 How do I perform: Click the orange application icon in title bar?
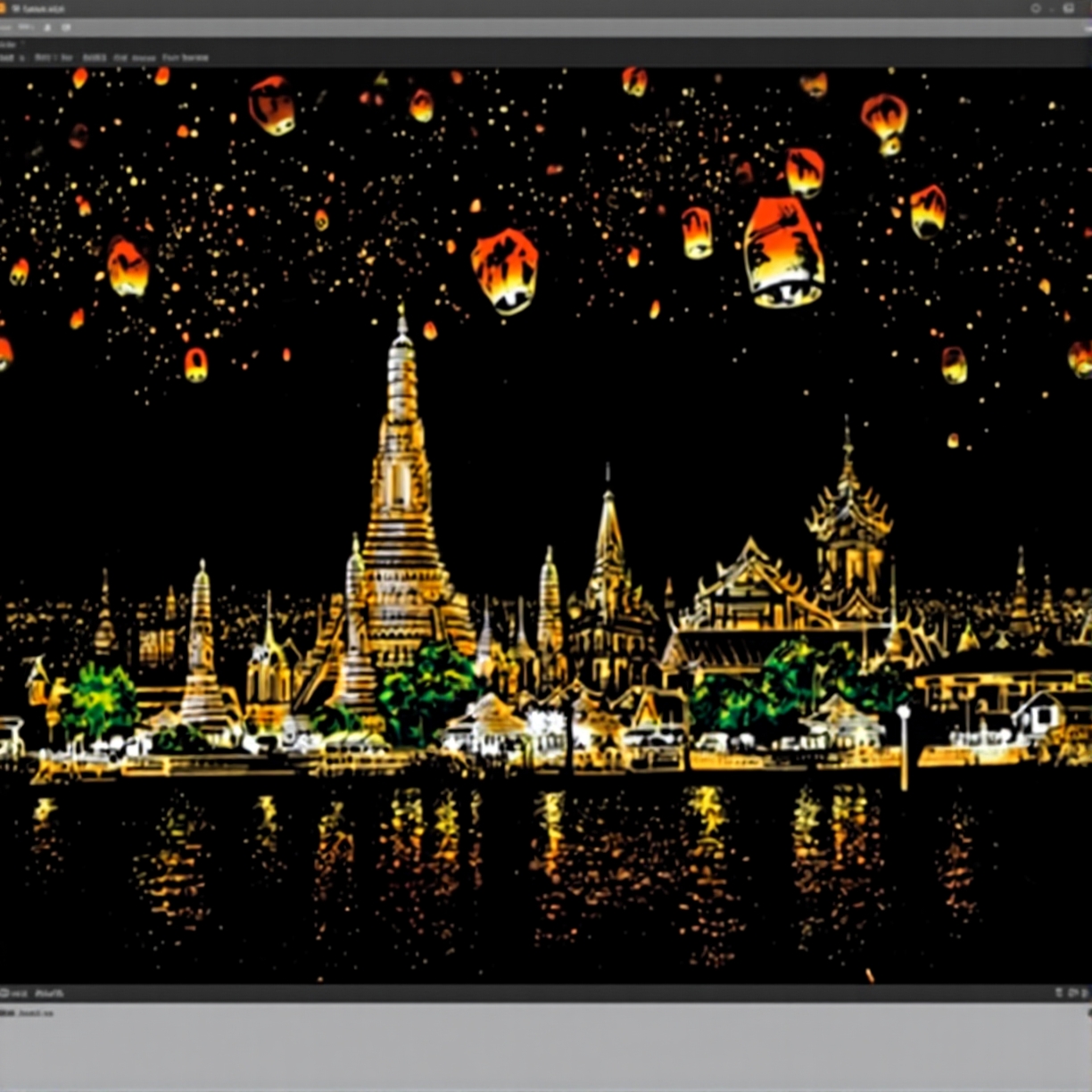tap(3, 8)
